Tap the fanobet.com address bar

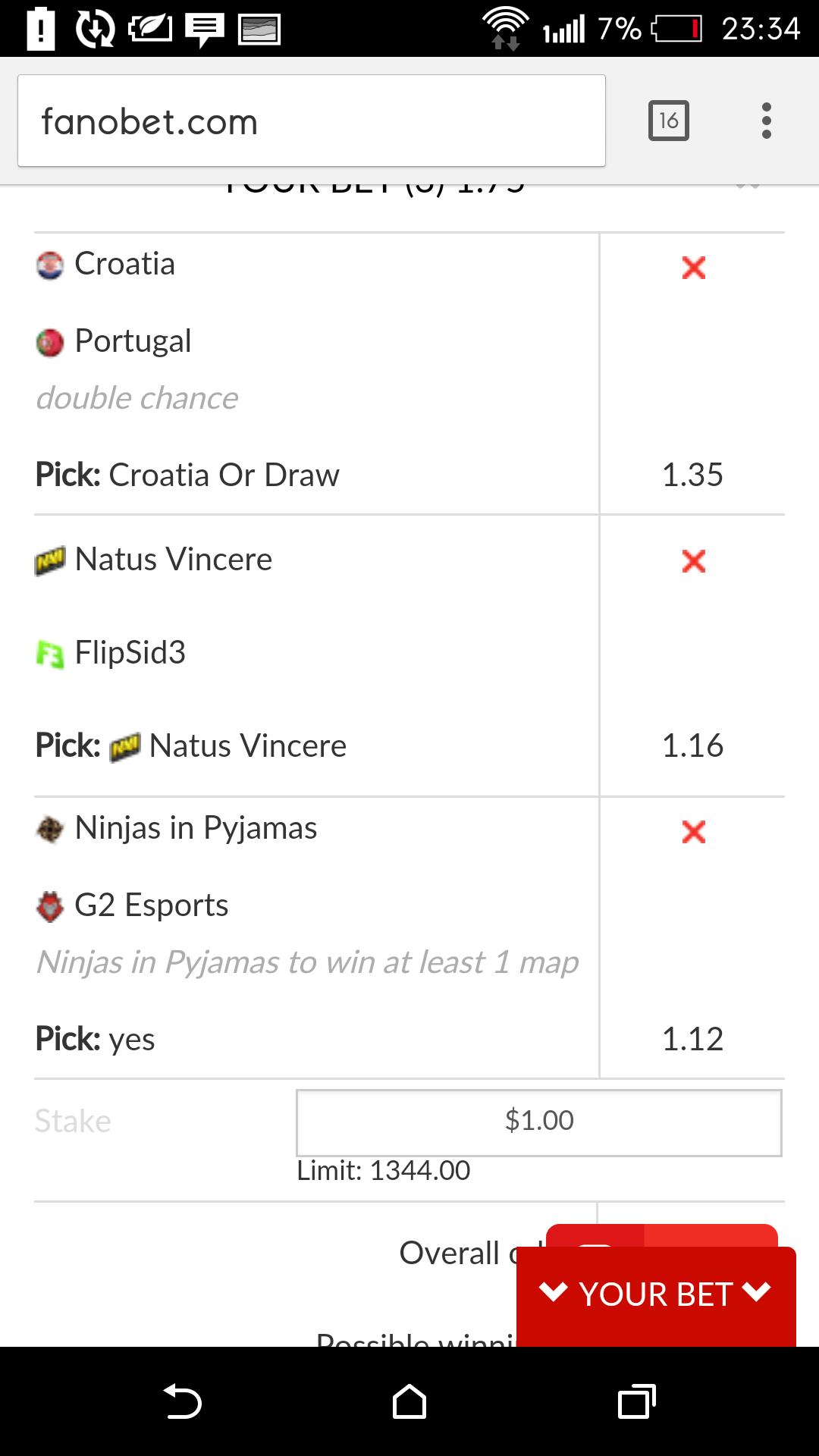pos(312,121)
